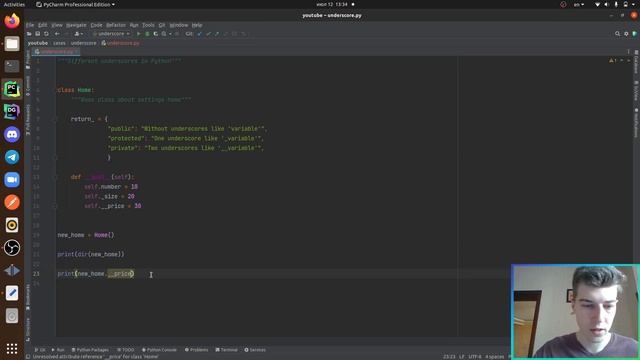Run with coverage icon

tap(156, 34)
